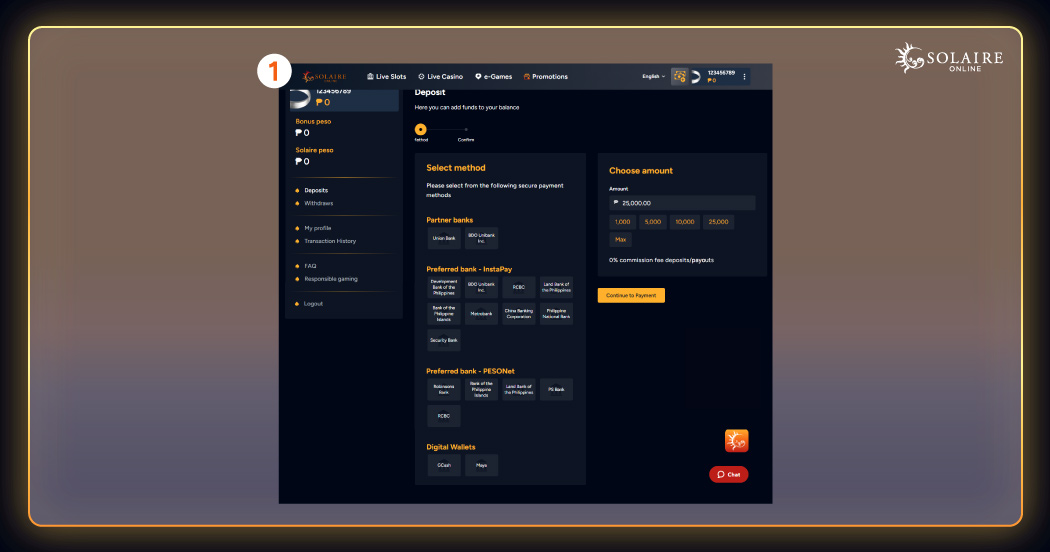1050x552 pixels.
Task: Select BDO Unibank under Partner banks
Action: point(481,238)
